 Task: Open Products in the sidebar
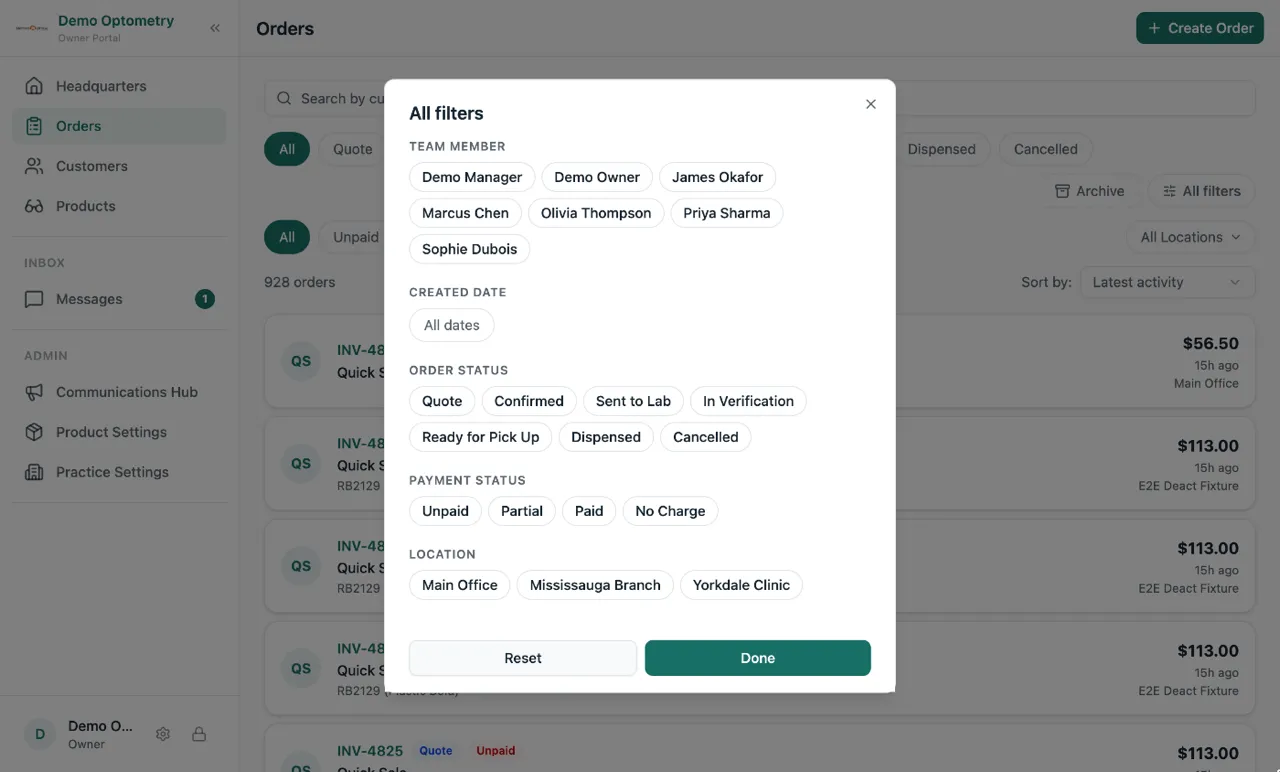pyautogui.click(x=119, y=206)
